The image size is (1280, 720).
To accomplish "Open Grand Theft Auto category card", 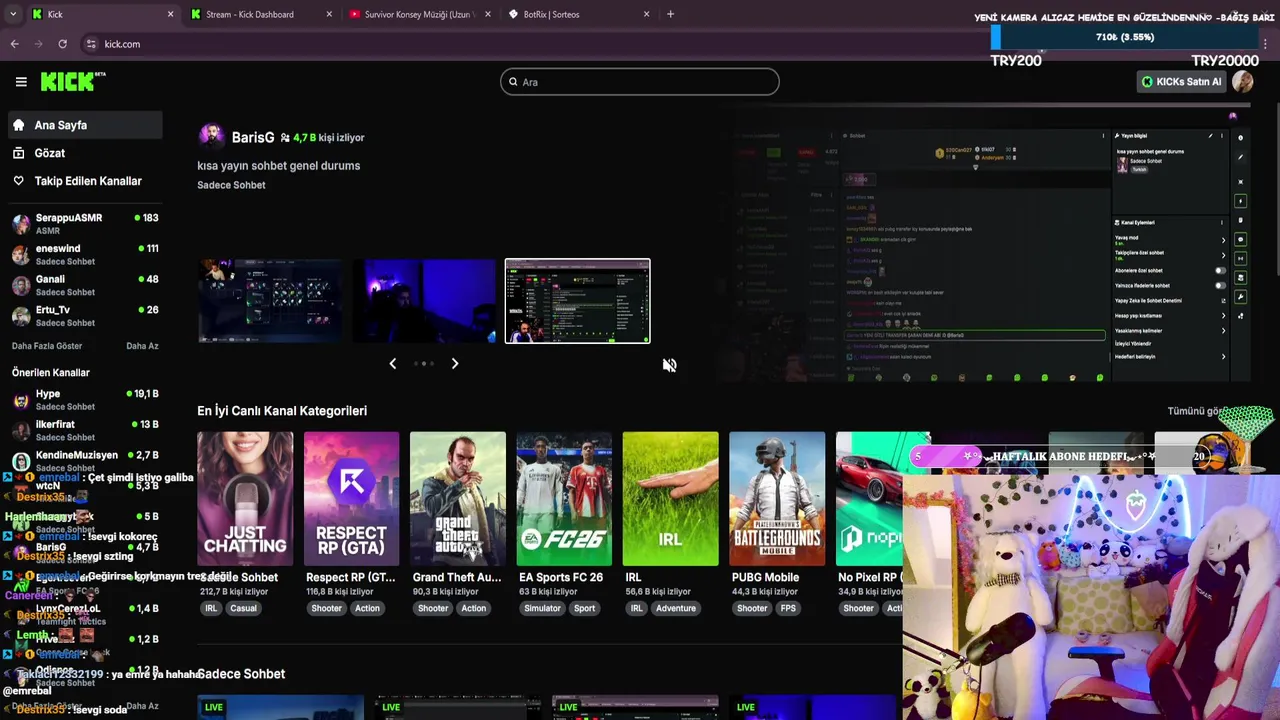I will coord(458,499).
